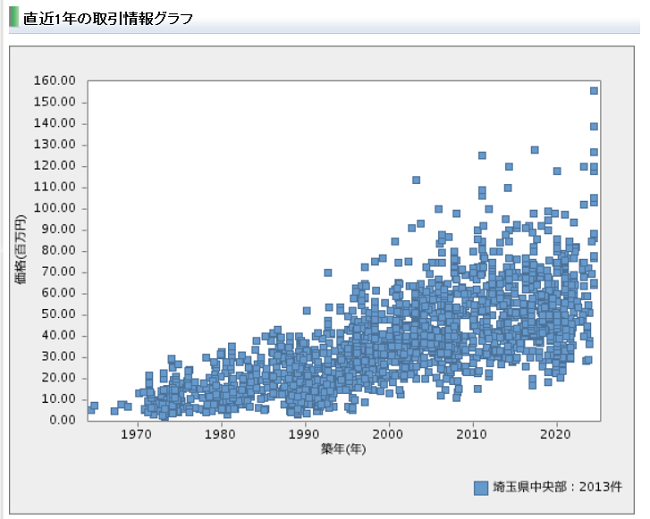Select the leftmost data point before 1970
Viewport: 650px width, 519px height.
[x=91, y=410]
